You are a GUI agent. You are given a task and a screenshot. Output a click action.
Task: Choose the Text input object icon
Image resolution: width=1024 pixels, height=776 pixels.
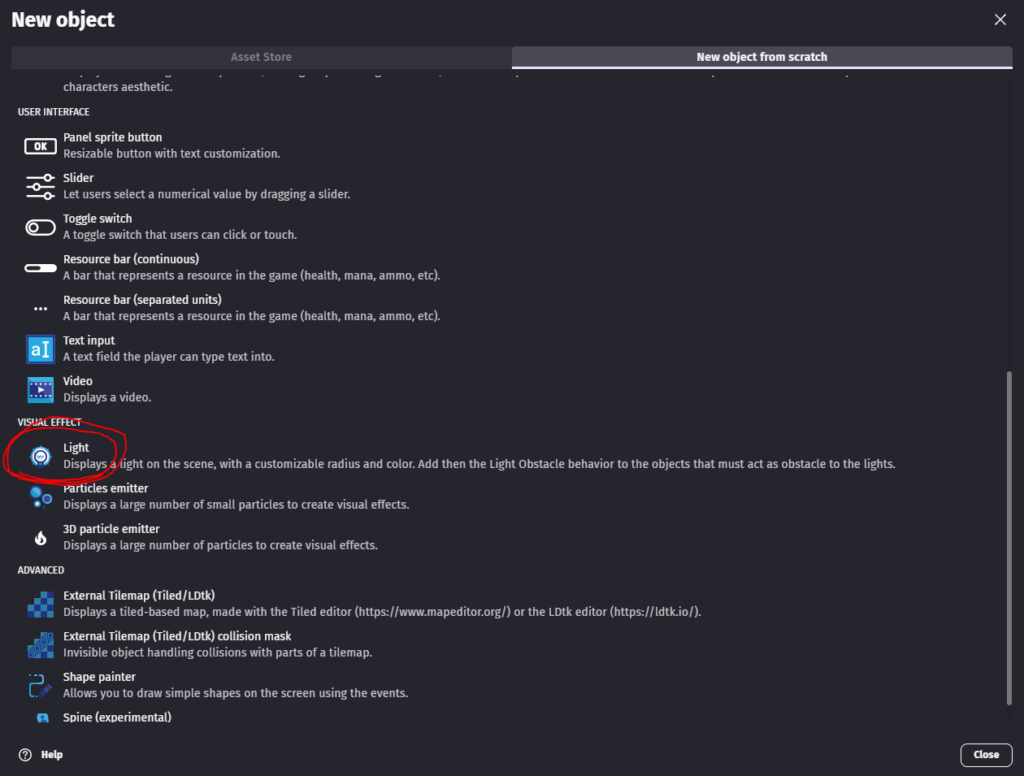coord(40,349)
